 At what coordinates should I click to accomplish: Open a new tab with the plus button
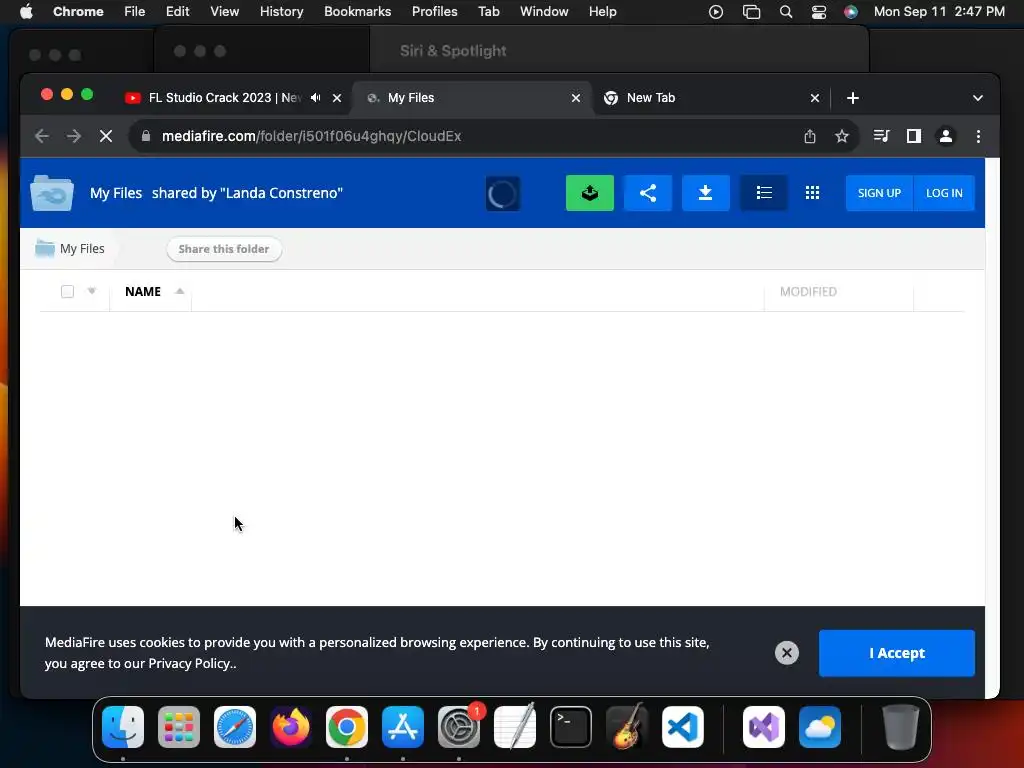(x=852, y=98)
